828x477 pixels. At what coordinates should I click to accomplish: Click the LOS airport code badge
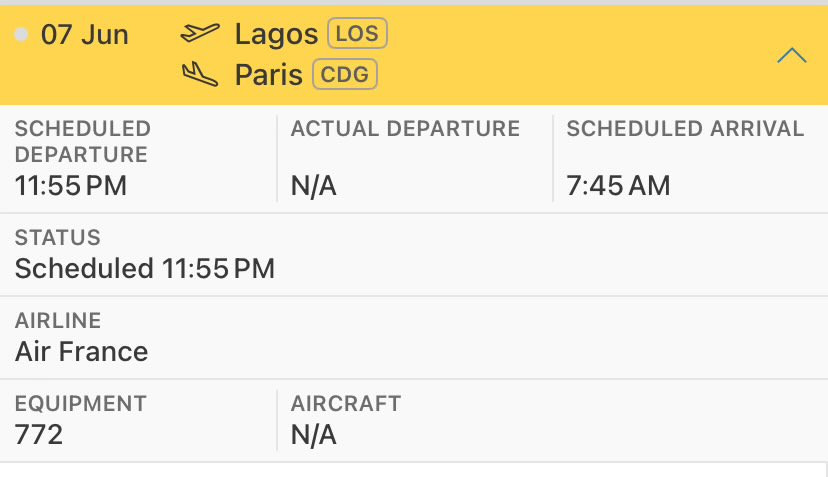[x=357, y=34]
